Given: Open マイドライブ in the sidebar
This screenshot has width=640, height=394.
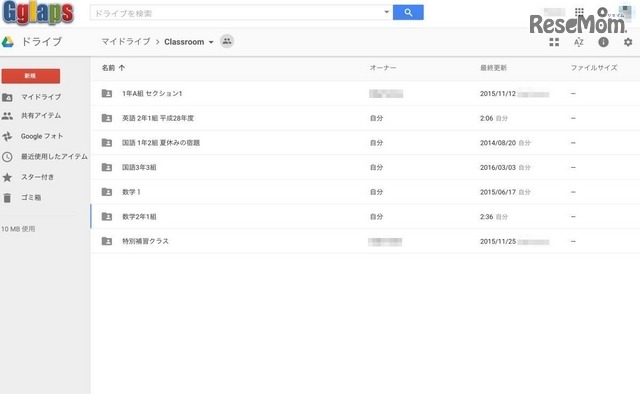Looking at the screenshot, I should point(41,97).
